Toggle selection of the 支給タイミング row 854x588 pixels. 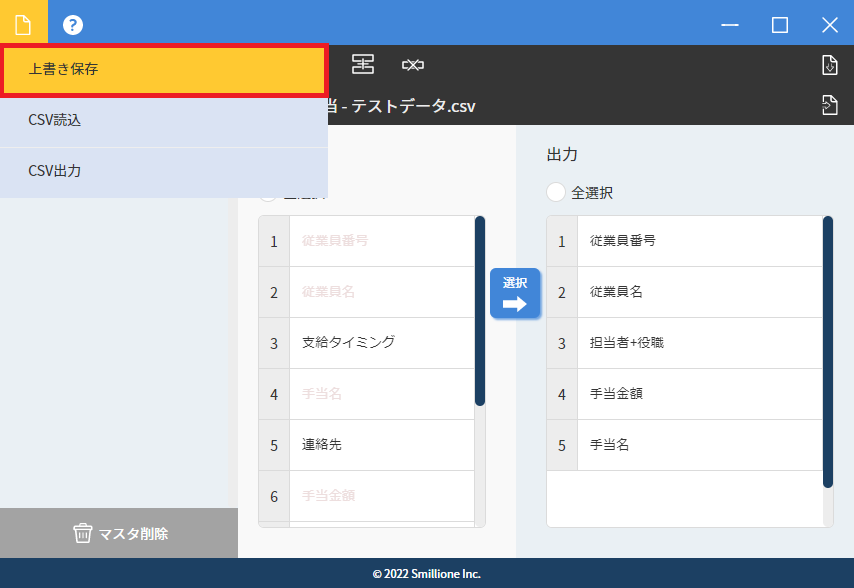(x=370, y=342)
